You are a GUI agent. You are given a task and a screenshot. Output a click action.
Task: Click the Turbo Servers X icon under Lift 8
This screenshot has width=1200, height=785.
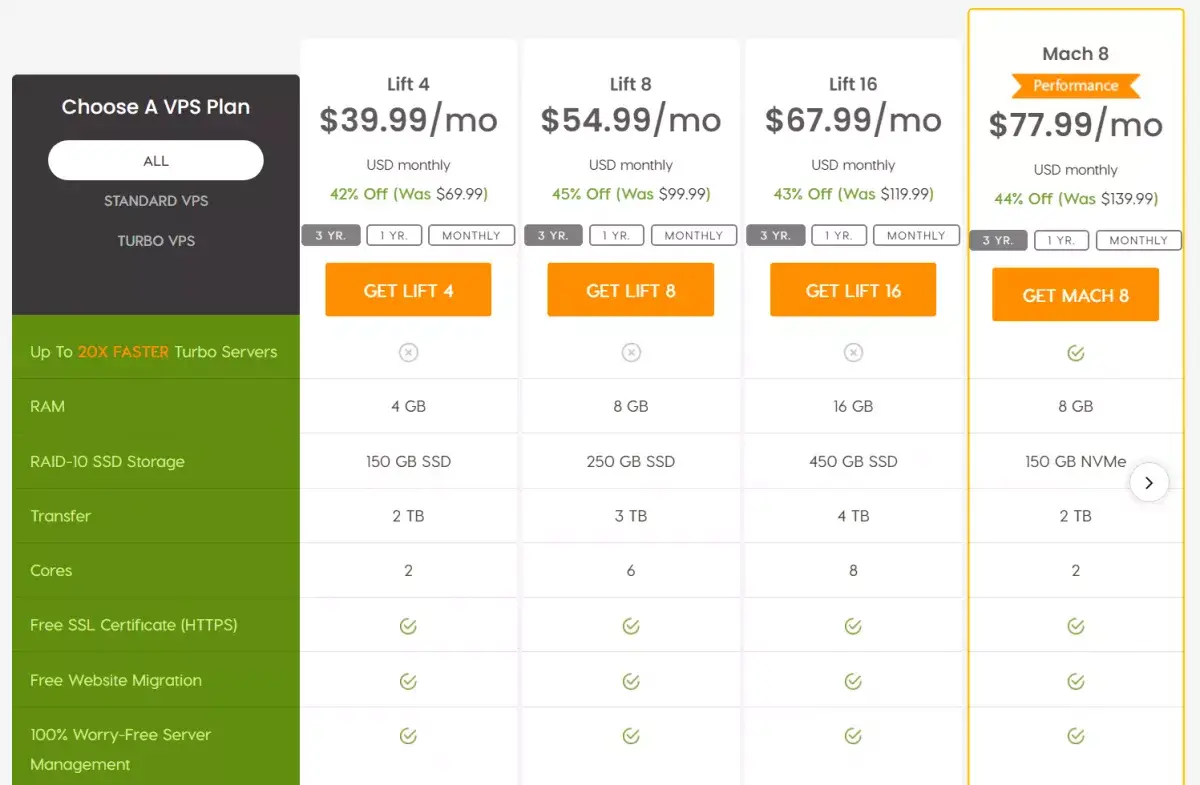[x=631, y=352]
